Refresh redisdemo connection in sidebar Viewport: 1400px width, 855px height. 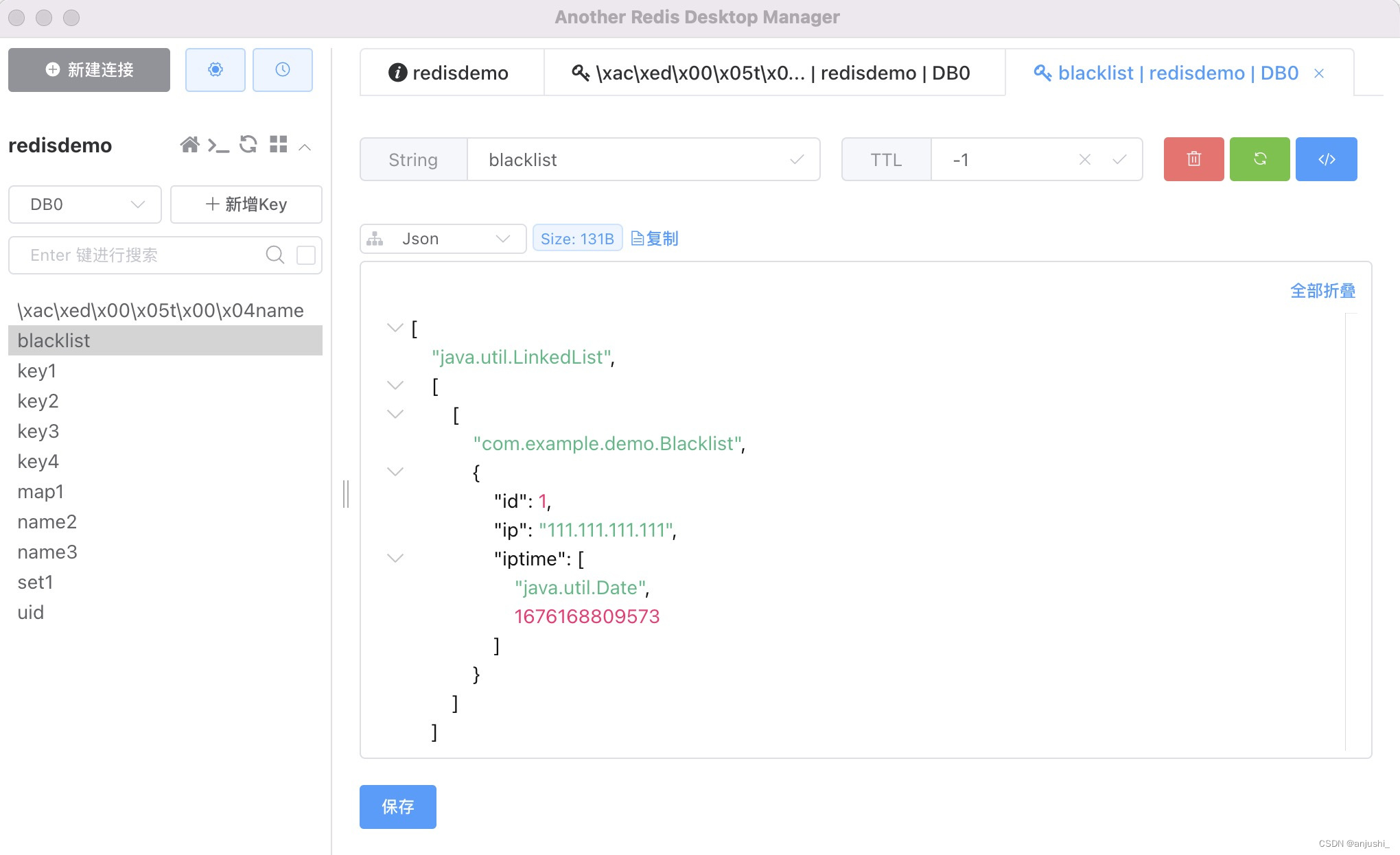click(248, 144)
